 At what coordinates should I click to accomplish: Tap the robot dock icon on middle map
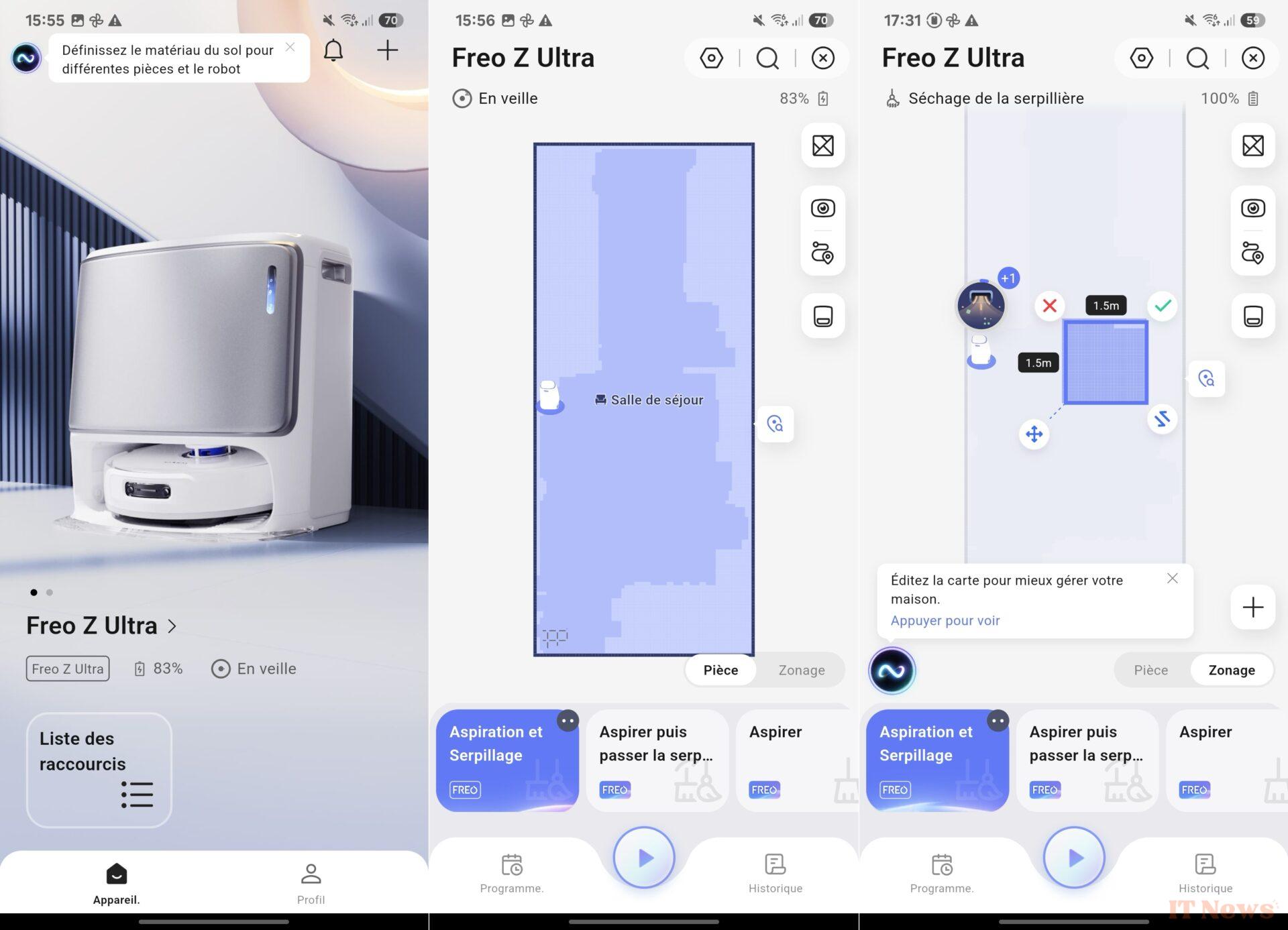point(549,397)
